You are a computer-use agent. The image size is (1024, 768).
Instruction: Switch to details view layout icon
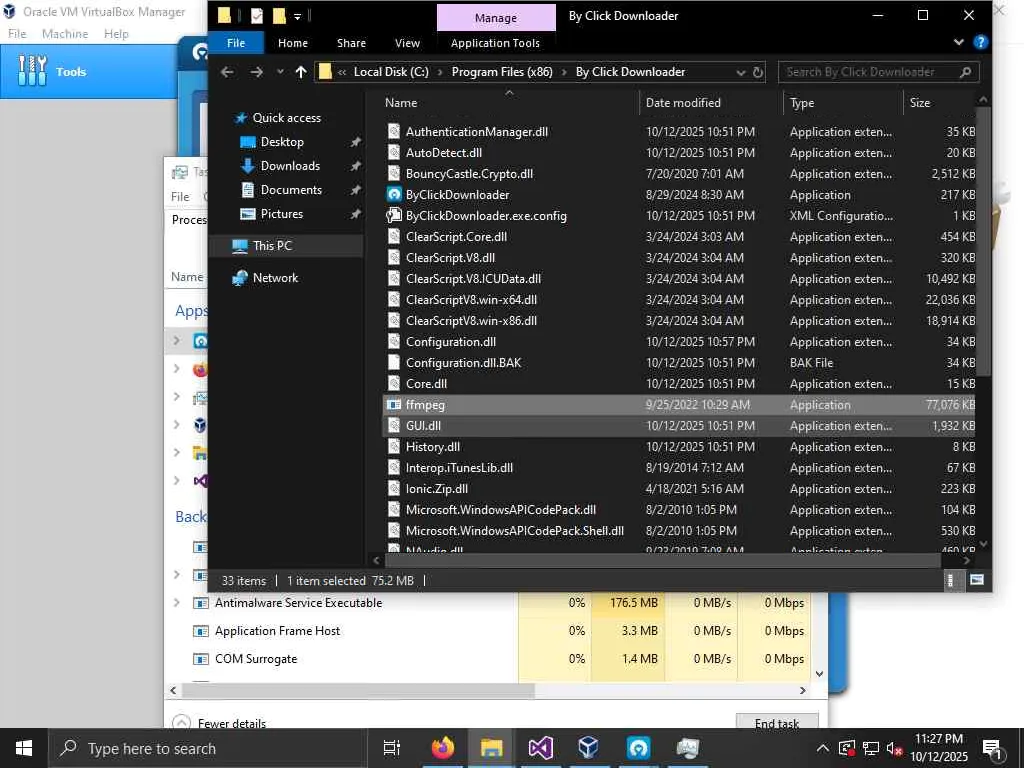[x=951, y=581]
